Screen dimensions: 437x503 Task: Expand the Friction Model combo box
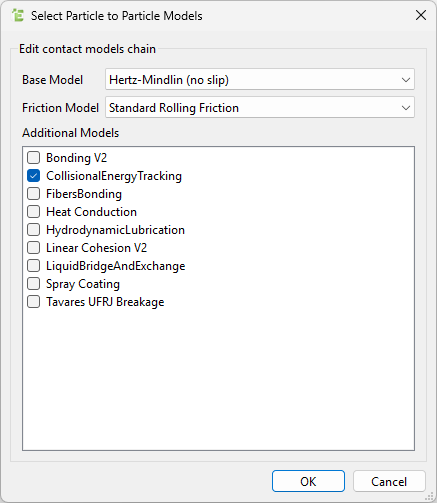tap(260, 107)
